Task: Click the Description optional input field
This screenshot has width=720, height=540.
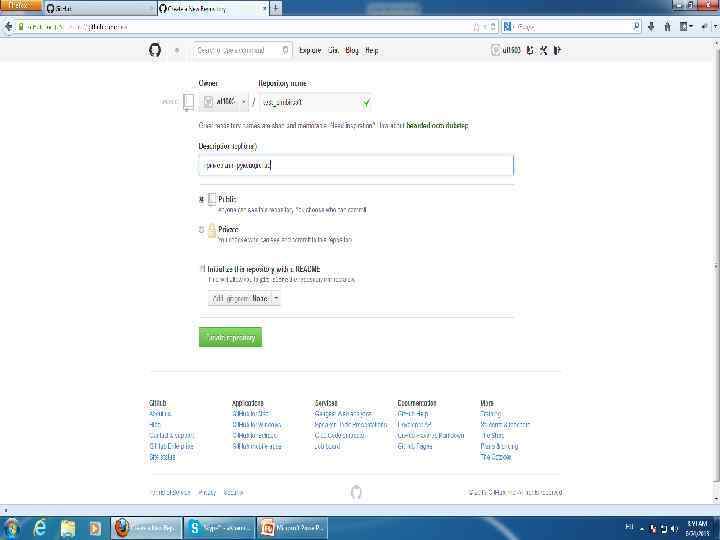Action: pos(356,165)
